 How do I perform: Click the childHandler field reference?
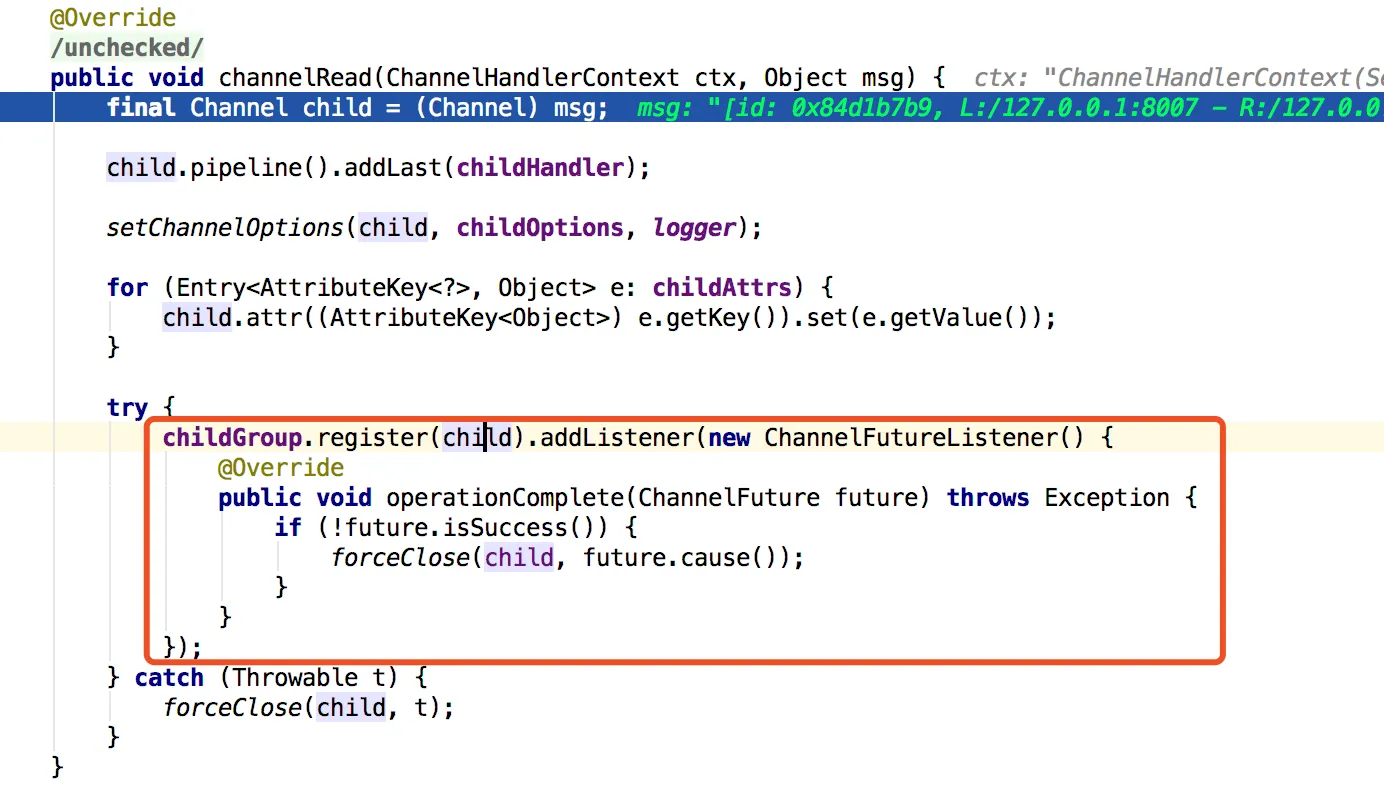[x=541, y=168]
